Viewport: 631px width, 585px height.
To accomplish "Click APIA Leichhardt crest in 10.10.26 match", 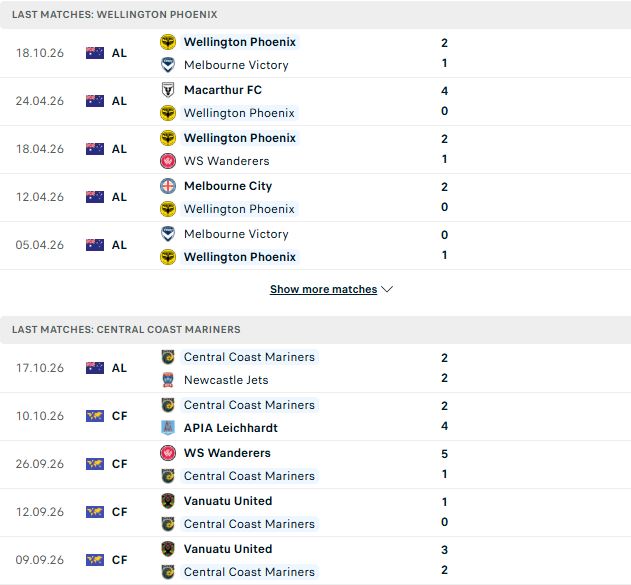I will tap(168, 428).
